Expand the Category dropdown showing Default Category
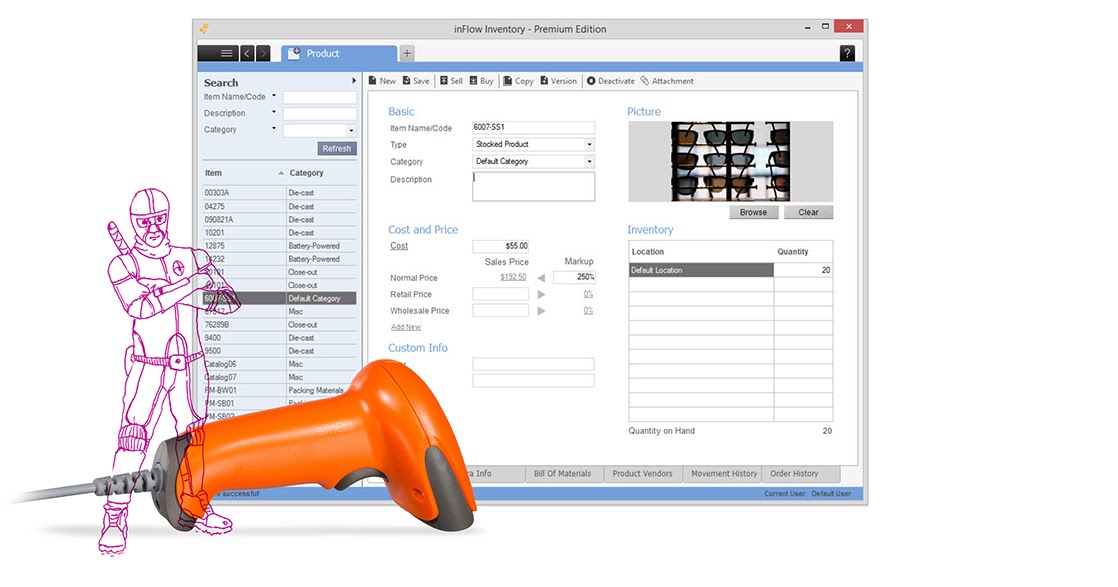The width and height of the screenshot is (1118, 587). pyautogui.click(x=589, y=161)
